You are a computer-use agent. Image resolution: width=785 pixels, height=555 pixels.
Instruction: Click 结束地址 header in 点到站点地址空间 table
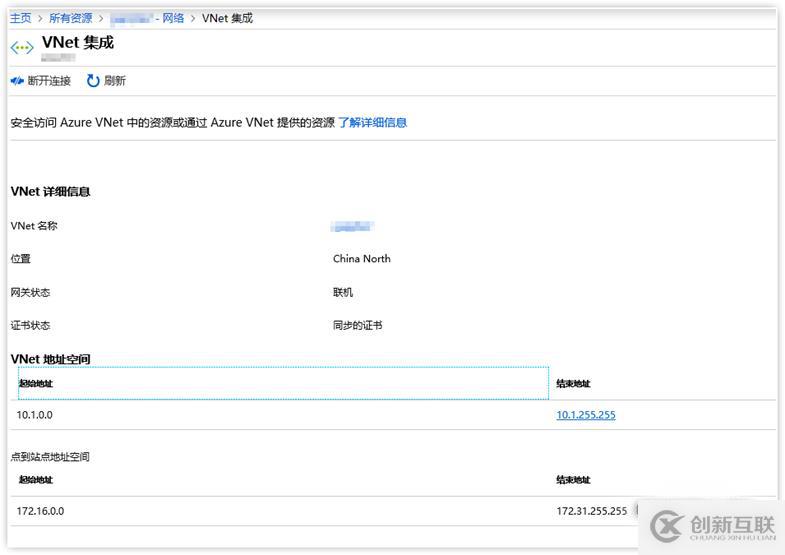click(573, 480)
